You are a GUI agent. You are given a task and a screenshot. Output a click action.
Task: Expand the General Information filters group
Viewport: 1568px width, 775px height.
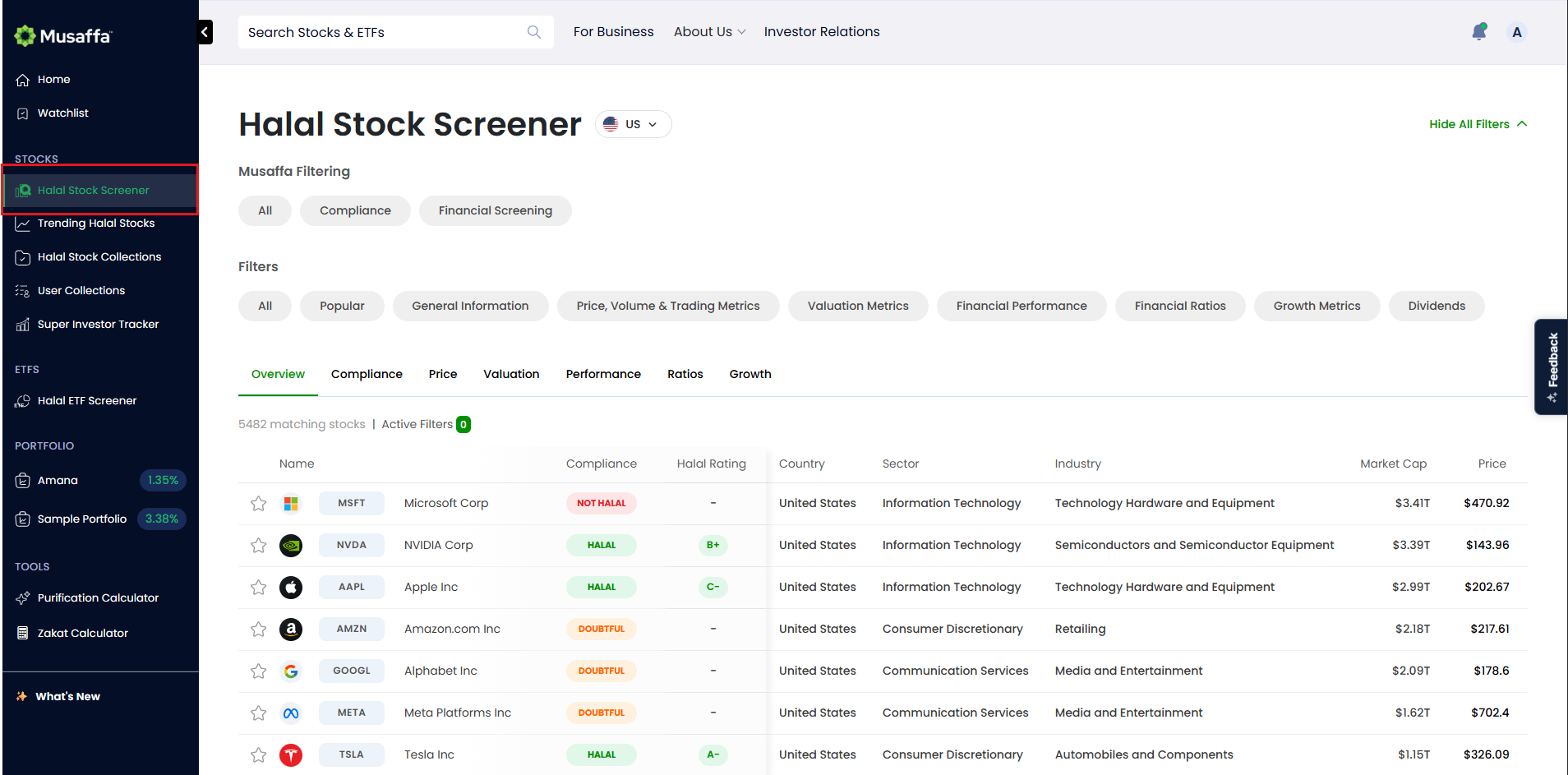[x=470, y=306]
